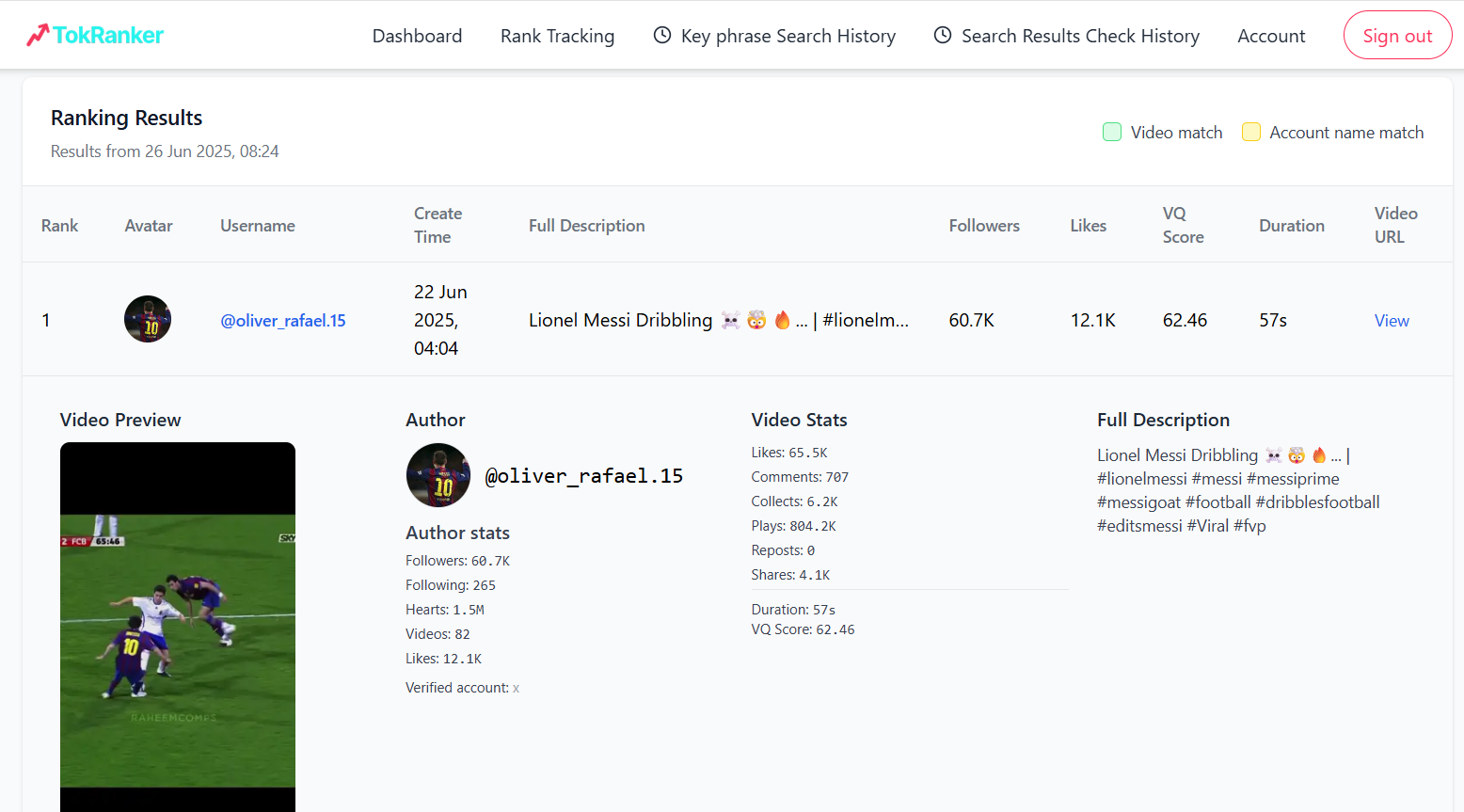Click the clock icon beside Search Results Check History
1464x812 pixels.
(x=942, y=35)
